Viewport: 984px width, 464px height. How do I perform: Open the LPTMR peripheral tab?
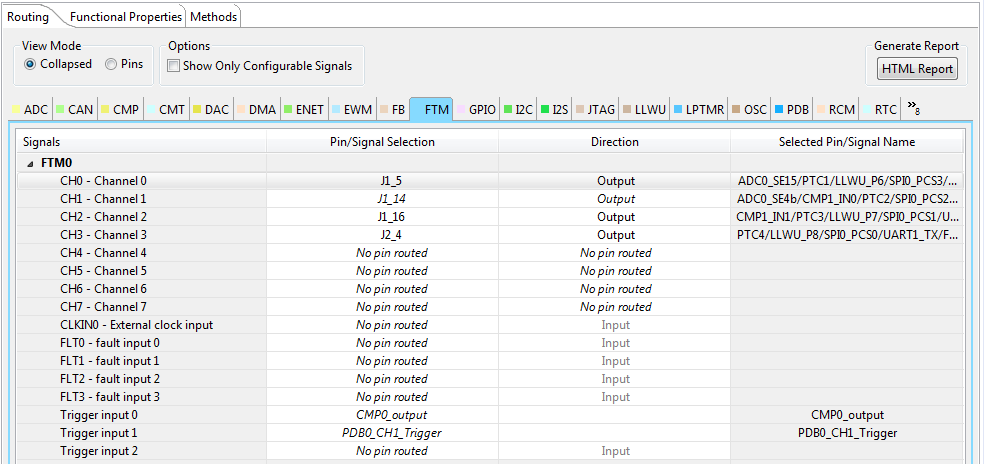[x=699, y=109]
